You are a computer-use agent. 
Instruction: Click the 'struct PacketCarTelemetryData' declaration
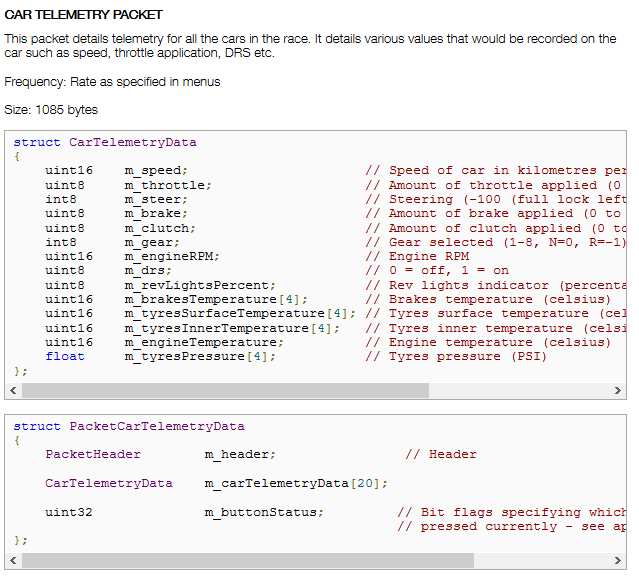tap(129, 426)
